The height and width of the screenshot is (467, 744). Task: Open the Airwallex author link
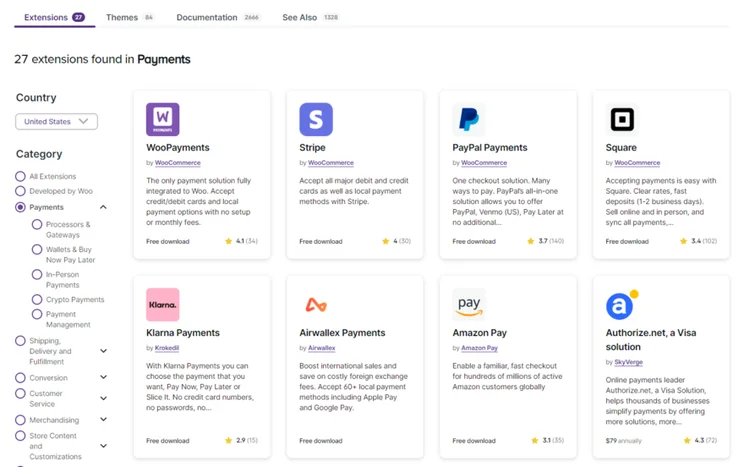(x=322, y=348)
